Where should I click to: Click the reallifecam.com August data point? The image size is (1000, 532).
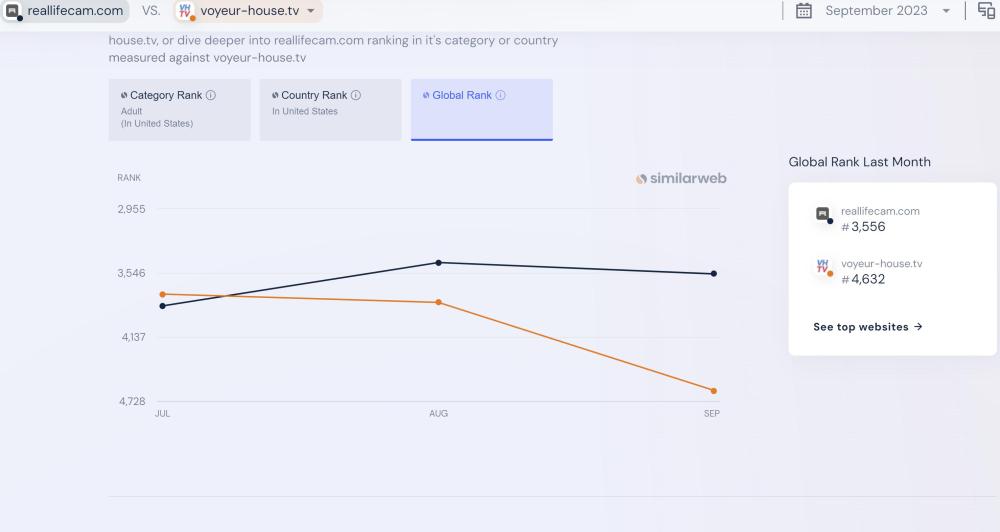coord(439,263)
